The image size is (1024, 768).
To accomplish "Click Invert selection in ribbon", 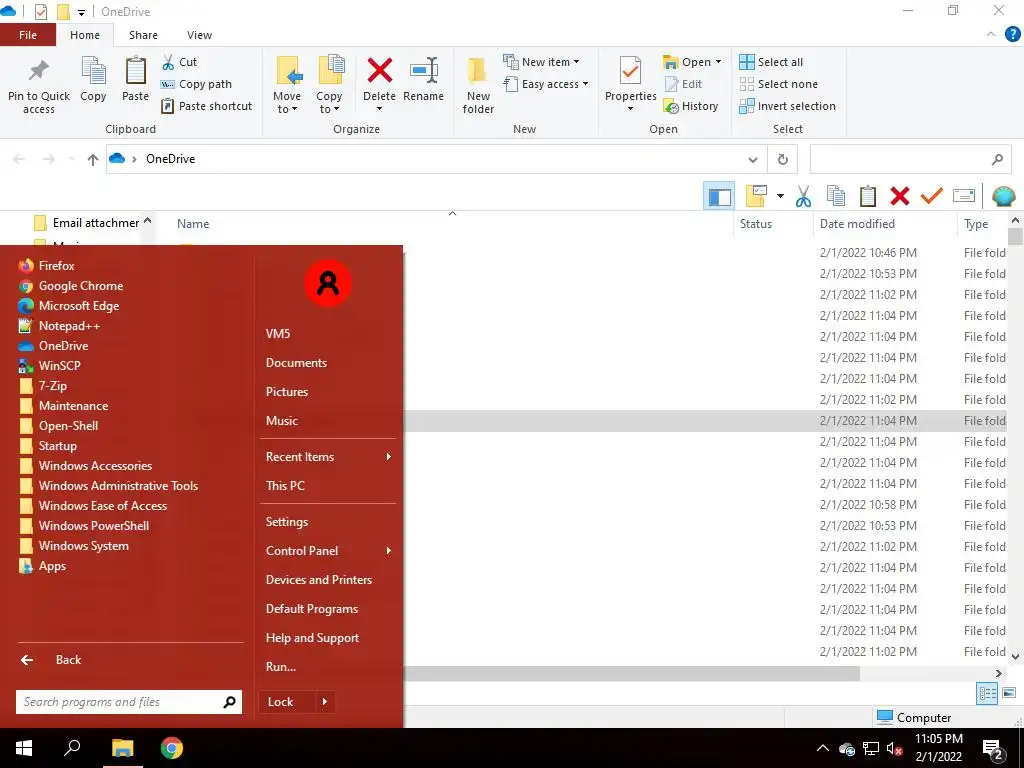I will 788,106.
